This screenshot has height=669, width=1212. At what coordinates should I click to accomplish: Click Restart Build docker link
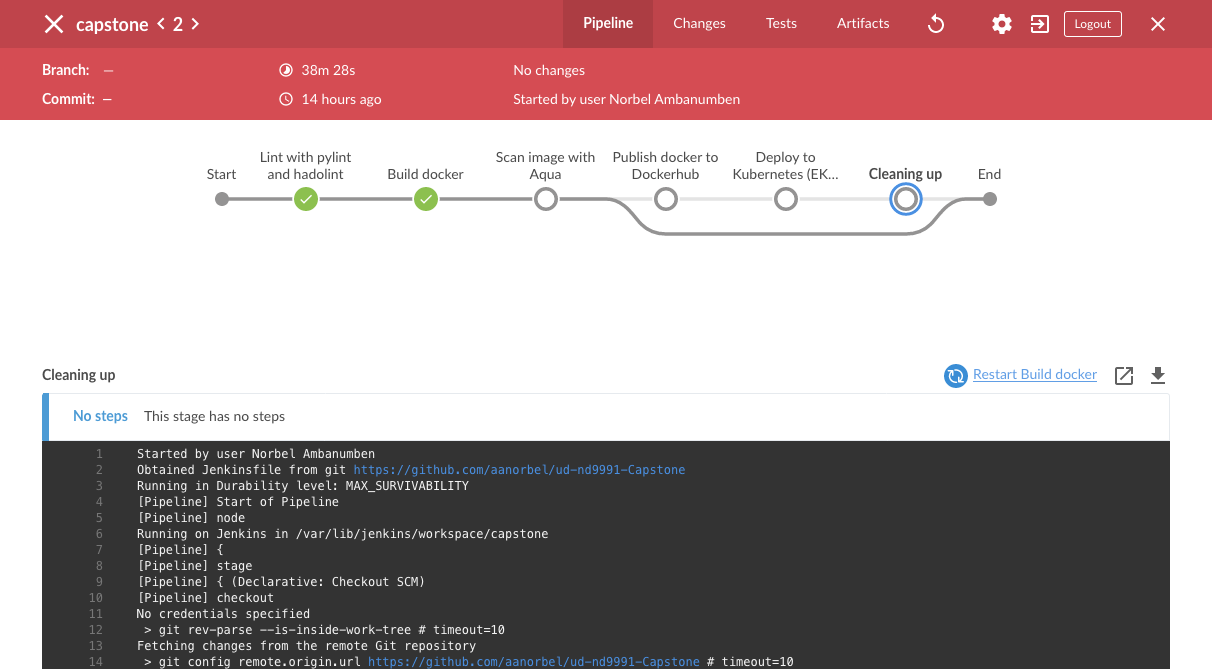(x=1034, y=375)
